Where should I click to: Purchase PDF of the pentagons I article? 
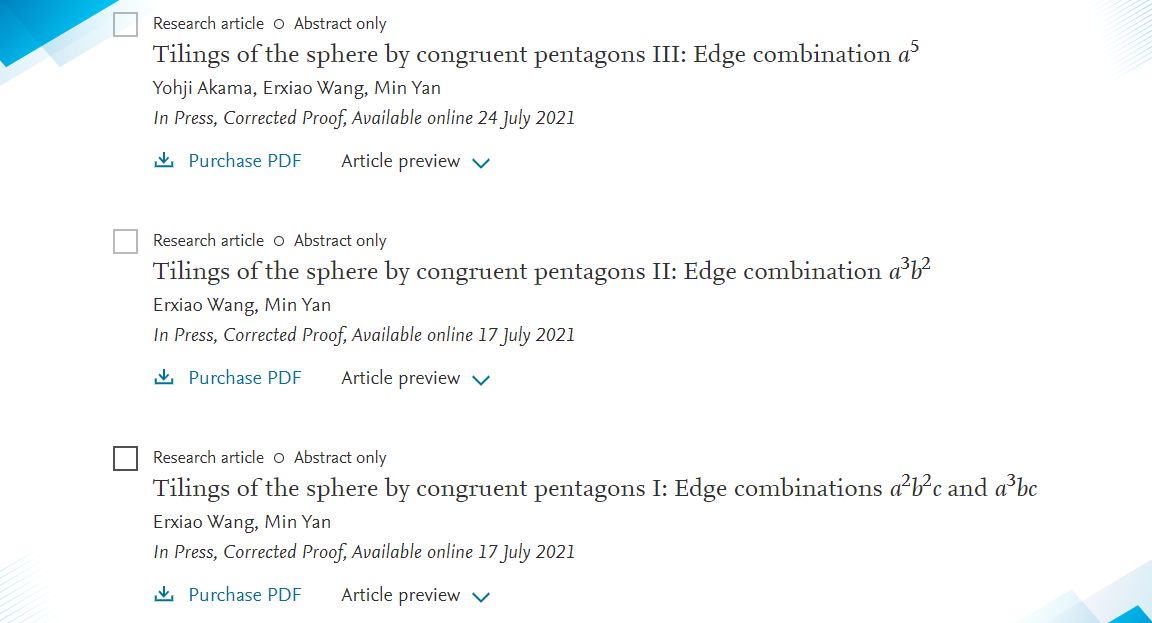244,595
